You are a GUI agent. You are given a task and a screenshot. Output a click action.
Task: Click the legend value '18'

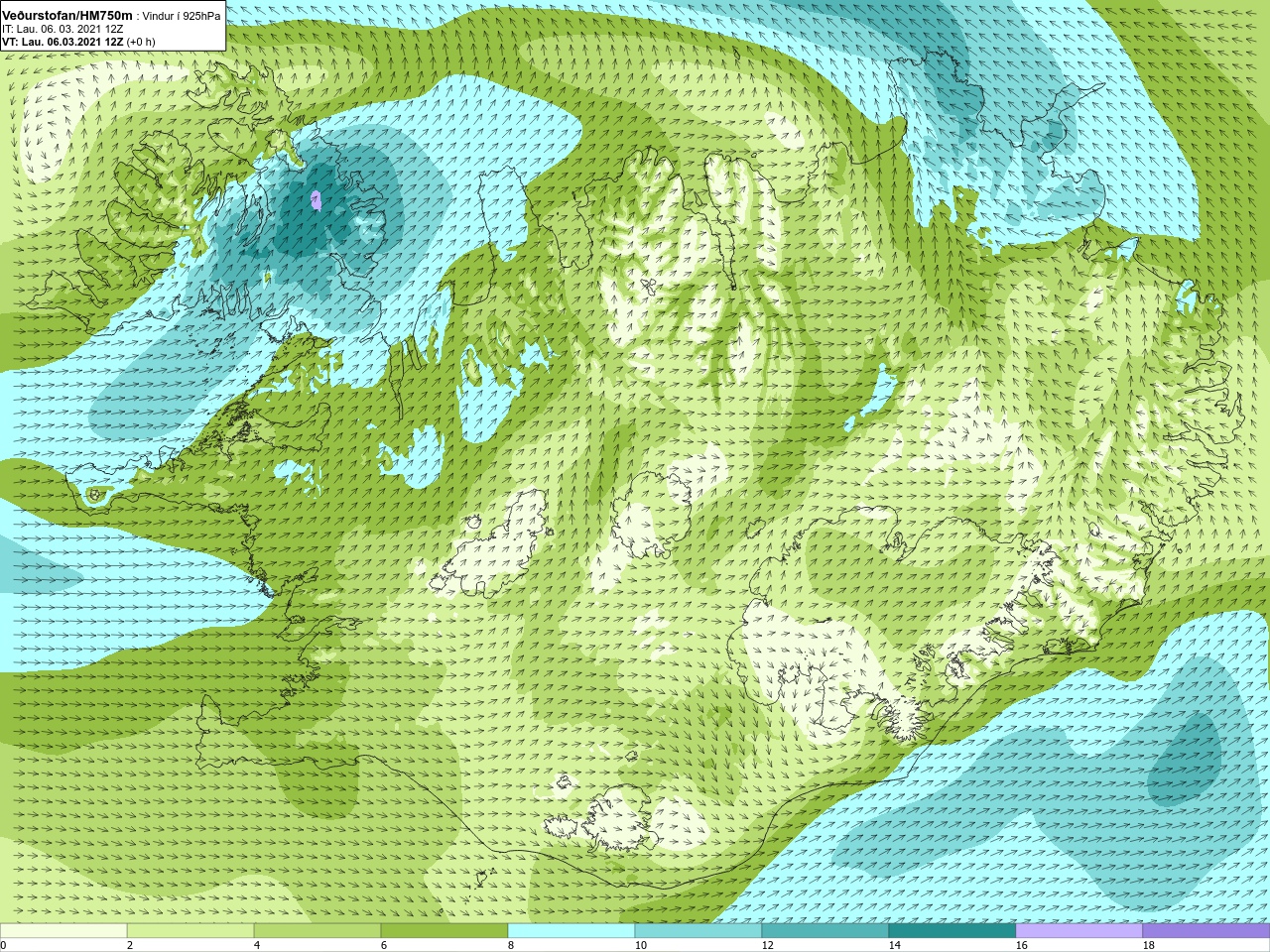1148,945
